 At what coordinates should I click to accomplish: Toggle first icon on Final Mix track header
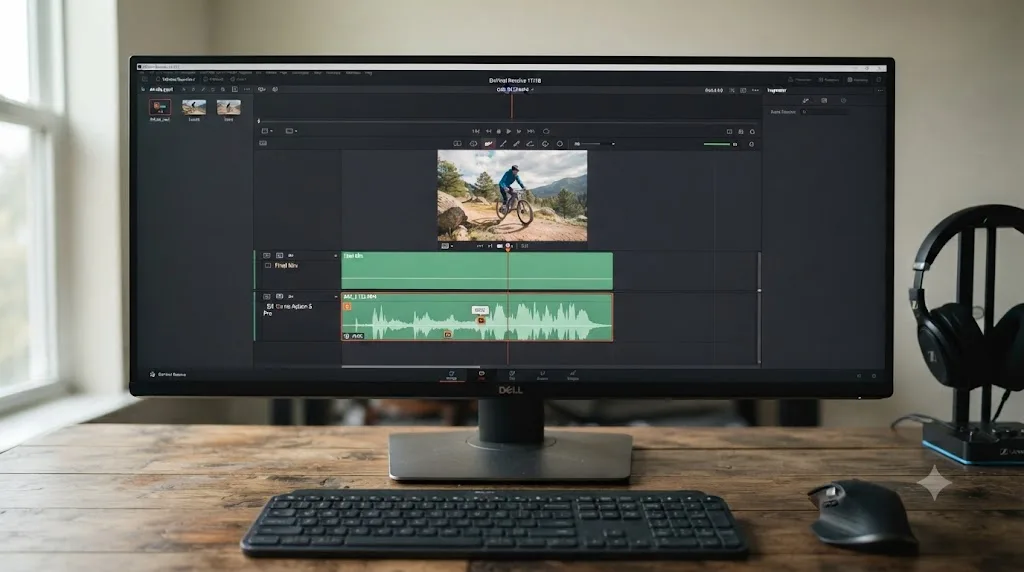click(266, 255)
